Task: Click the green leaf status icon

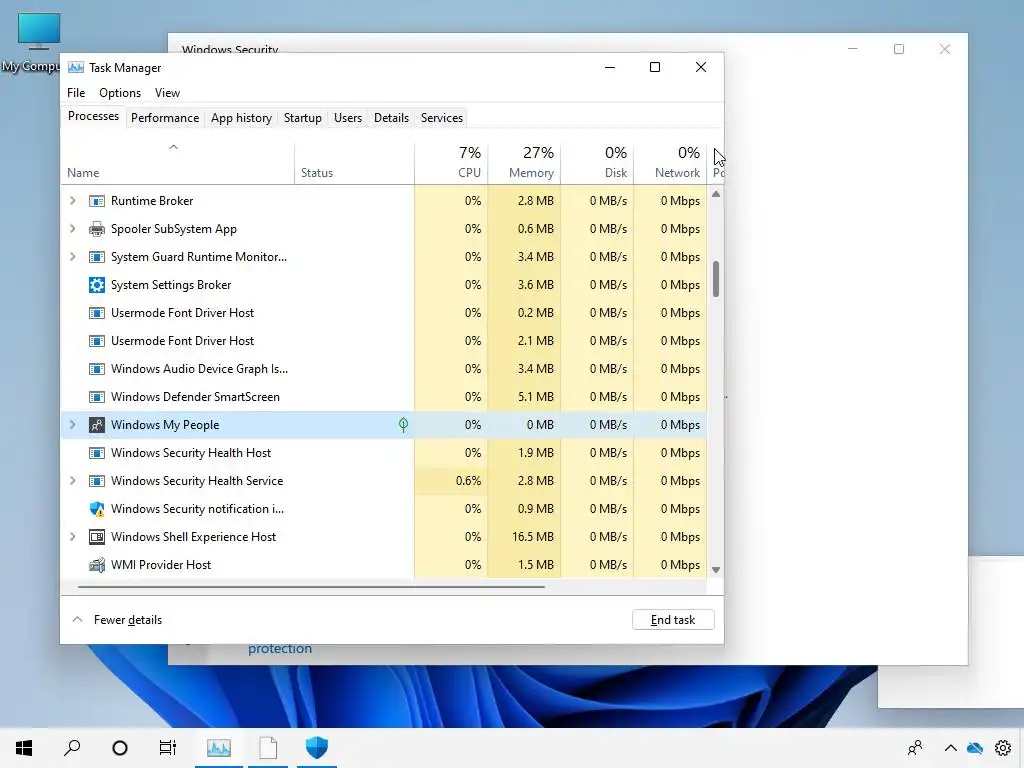Action: [x=404, y=425]
